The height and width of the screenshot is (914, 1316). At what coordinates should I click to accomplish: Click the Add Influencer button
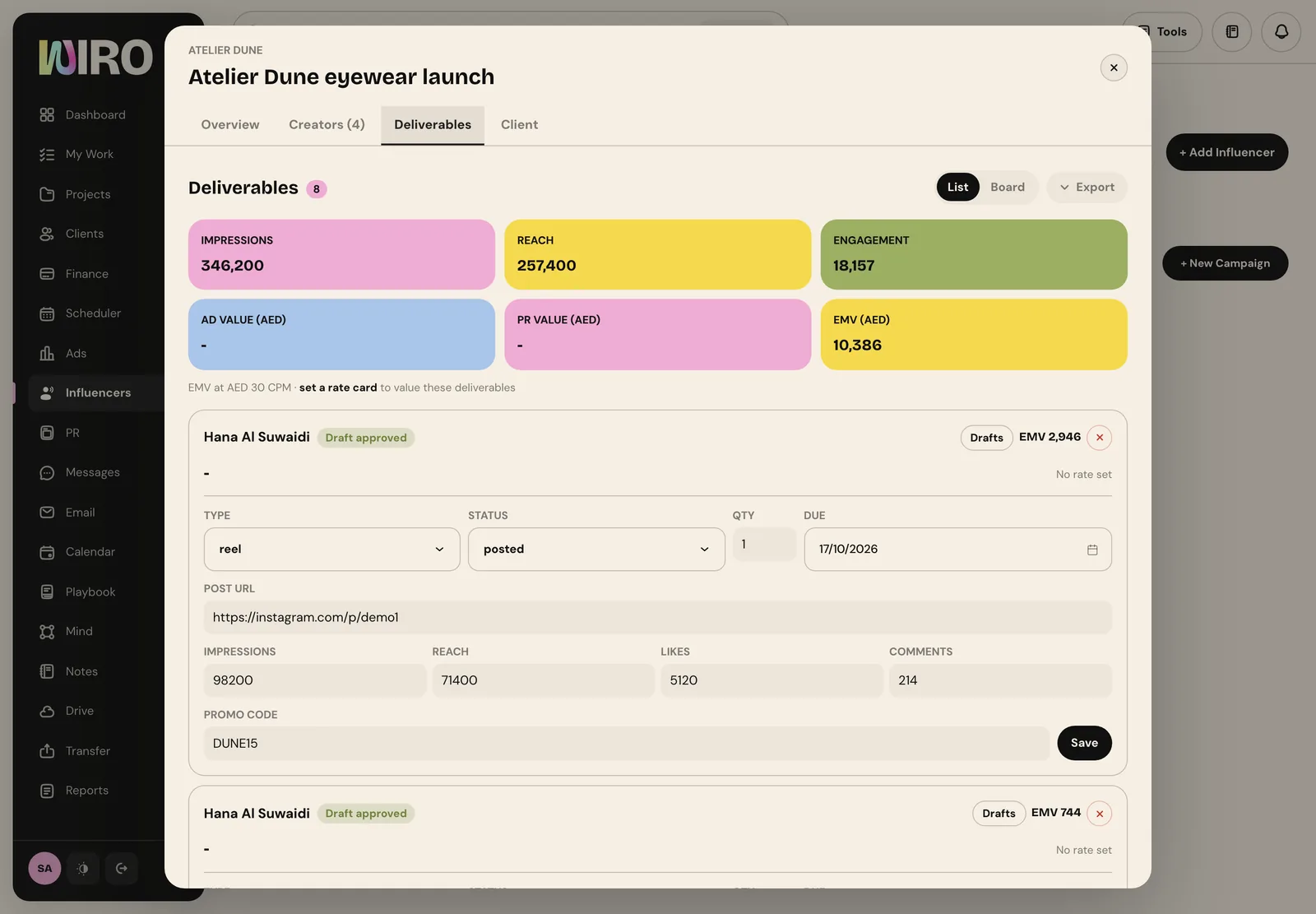(1226, 152)
